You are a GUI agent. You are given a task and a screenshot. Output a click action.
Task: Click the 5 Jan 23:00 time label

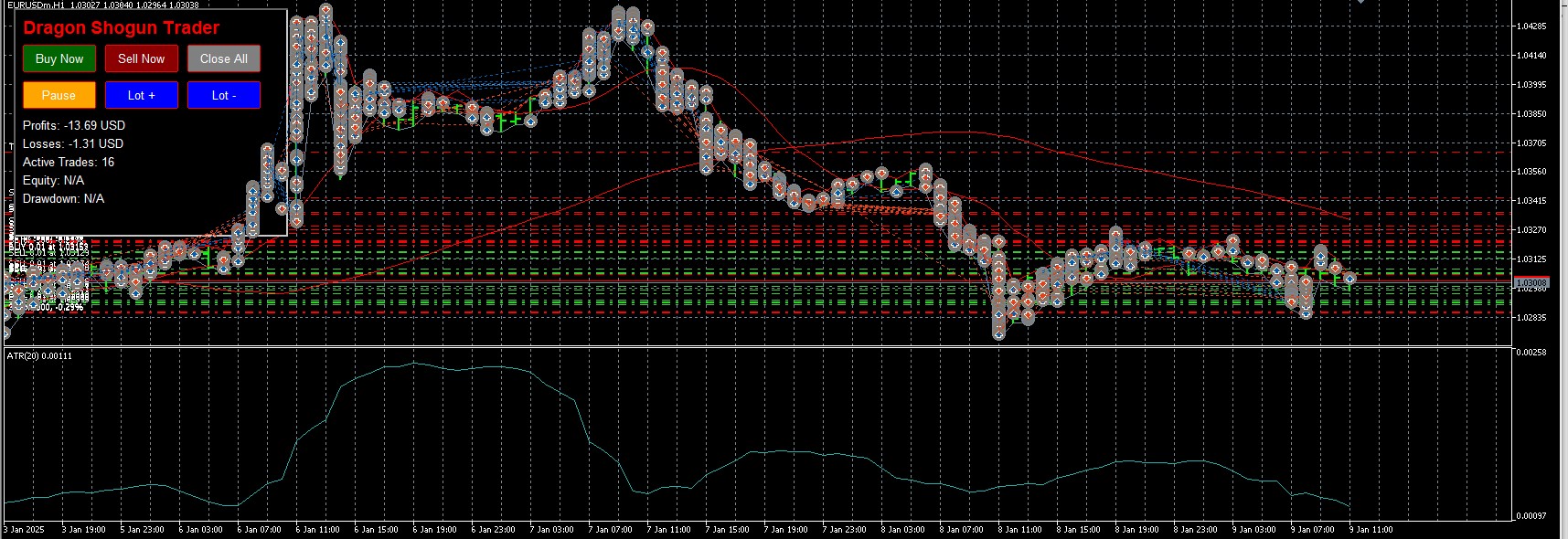click(x=143, y=529)
